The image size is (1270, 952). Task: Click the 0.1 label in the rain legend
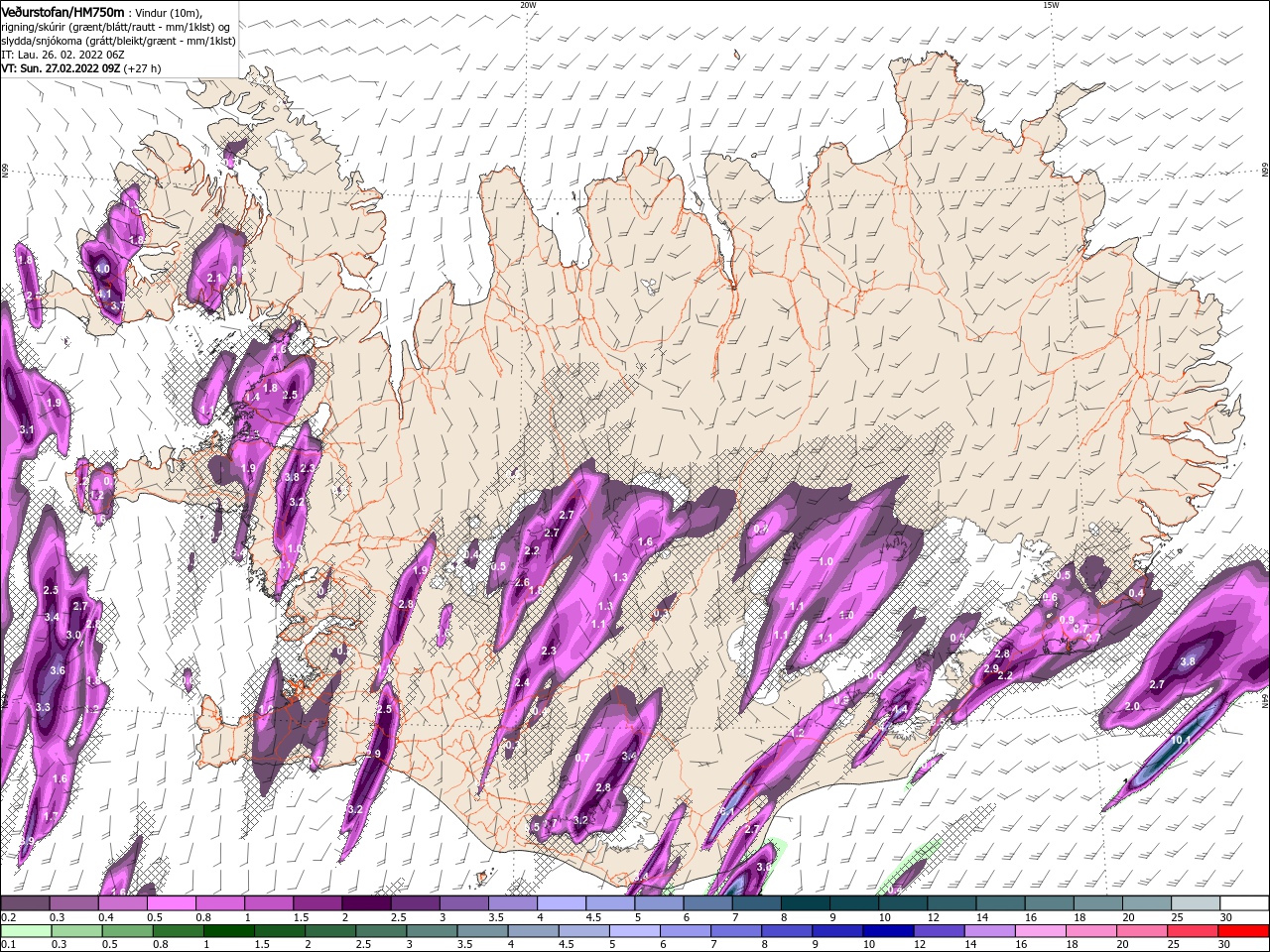point(8,944)
